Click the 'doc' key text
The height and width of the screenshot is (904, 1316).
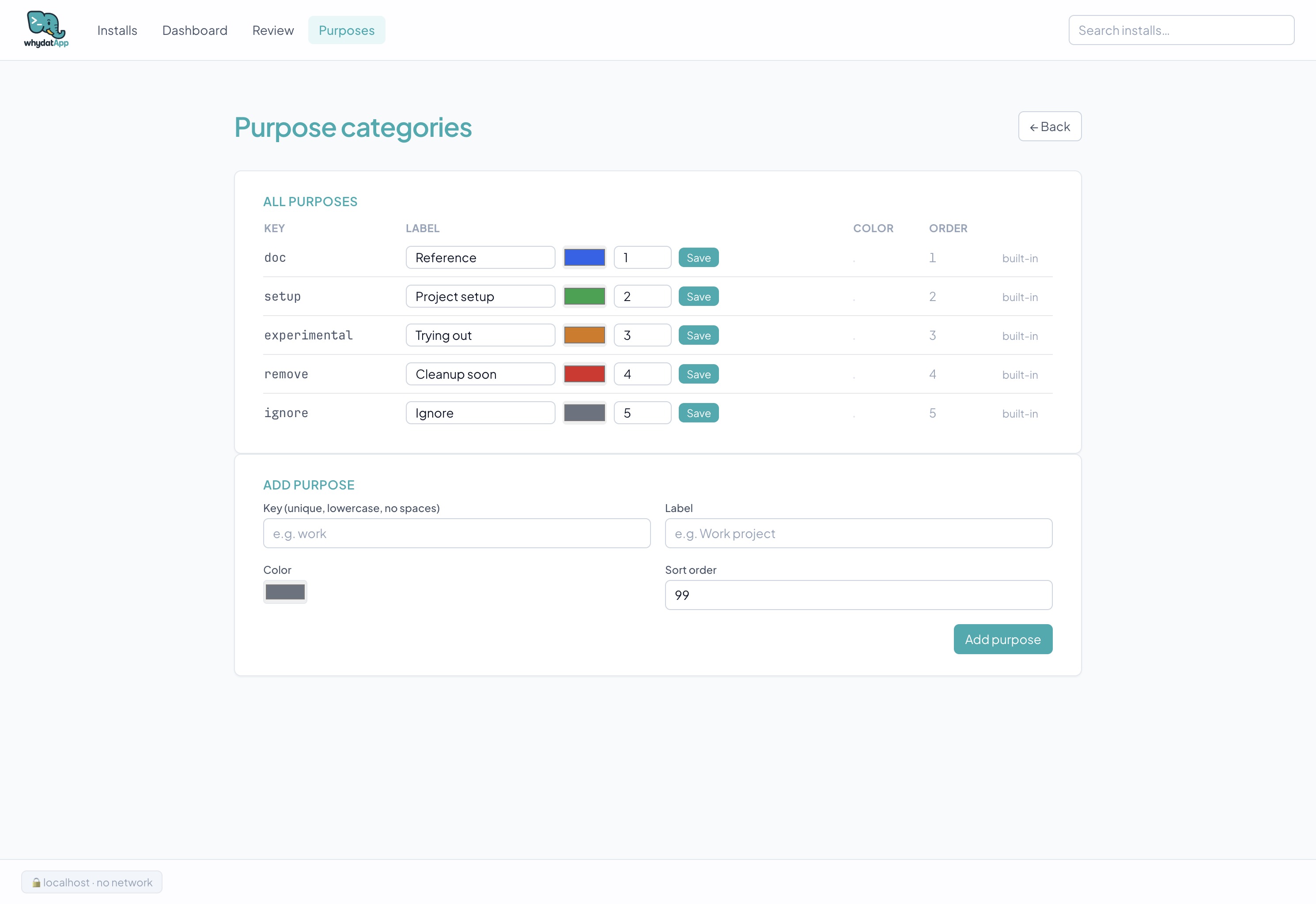(x=275, y=258)
